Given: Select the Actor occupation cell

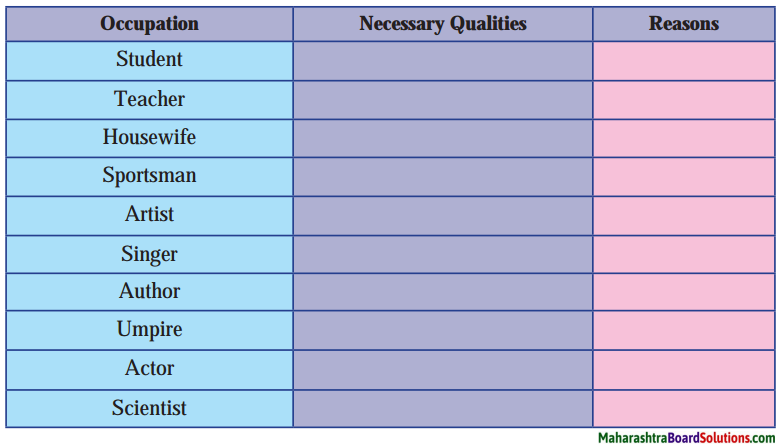Looking at the screenshot, I should pos(149,370).
